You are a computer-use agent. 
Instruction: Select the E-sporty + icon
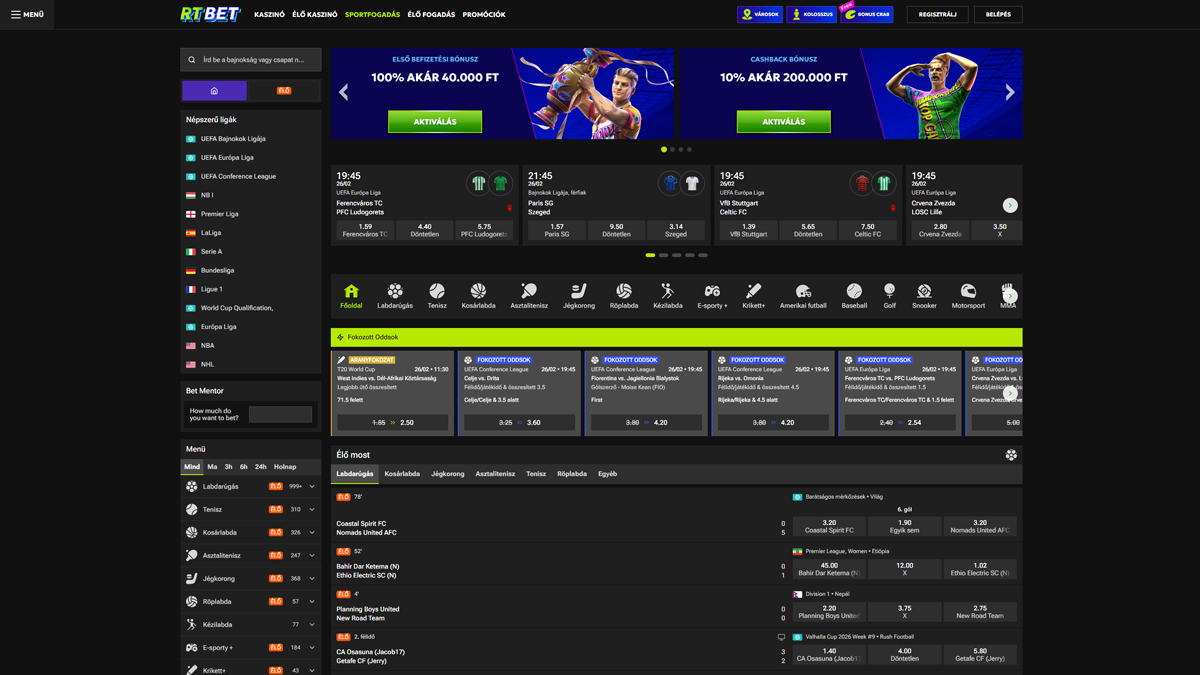point(712,296)
